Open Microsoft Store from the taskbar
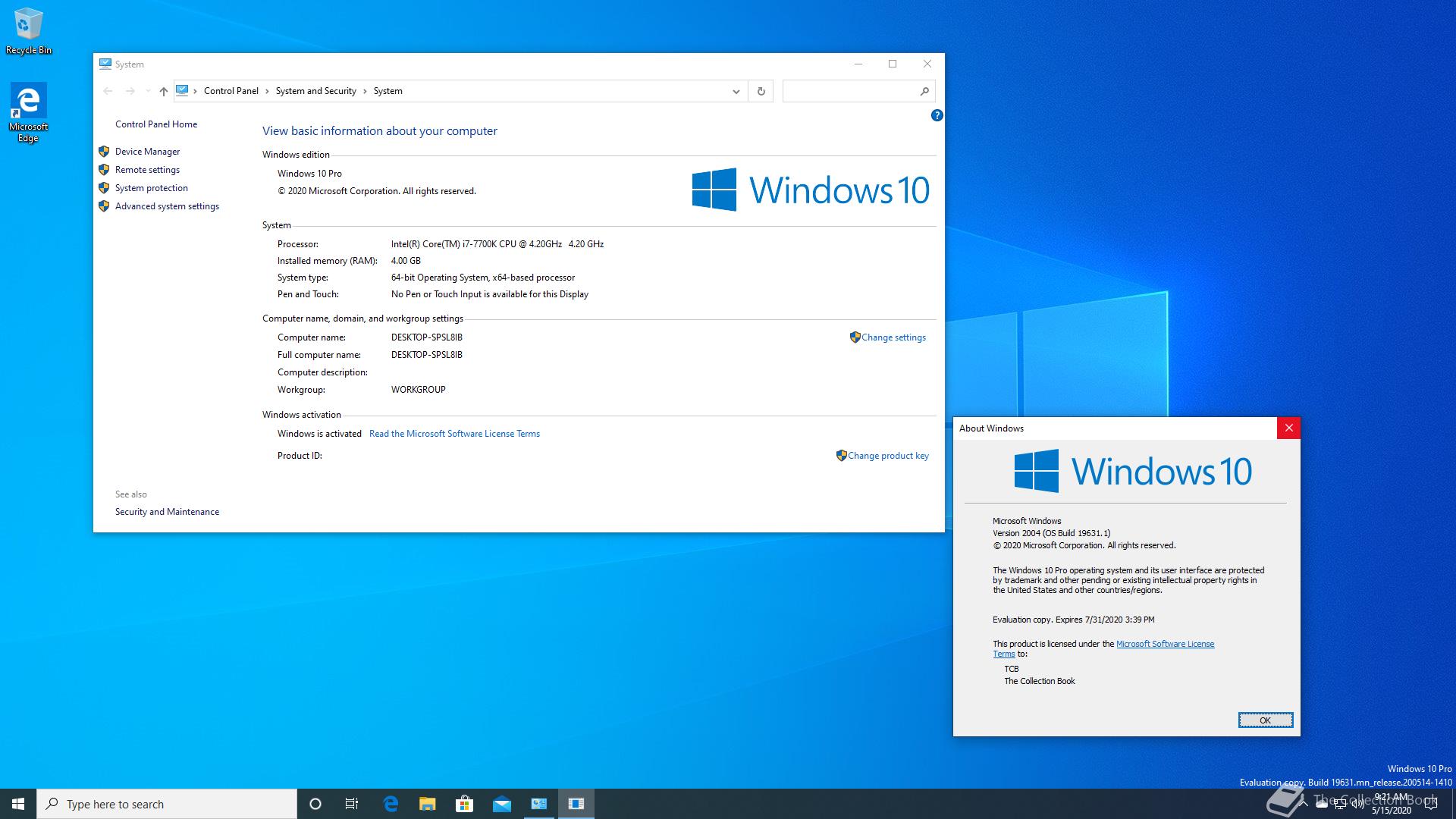Screen dimensions: 1456x819 pos(464,804)
